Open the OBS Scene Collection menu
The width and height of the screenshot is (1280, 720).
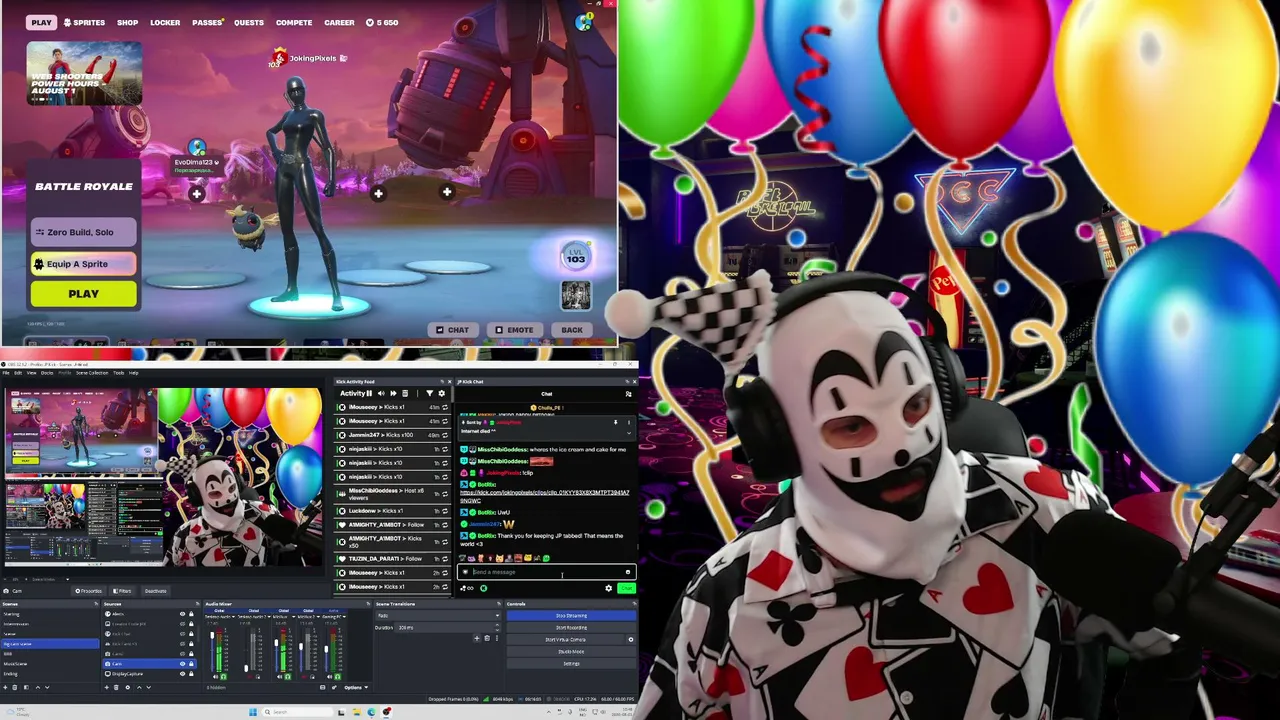pyautogui.click(x=92, y=373)
